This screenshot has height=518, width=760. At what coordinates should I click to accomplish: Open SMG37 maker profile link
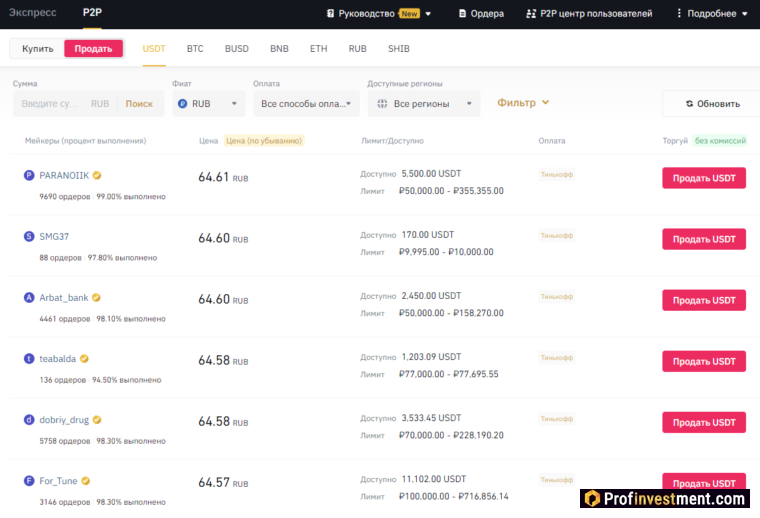[x=54, y=236]
